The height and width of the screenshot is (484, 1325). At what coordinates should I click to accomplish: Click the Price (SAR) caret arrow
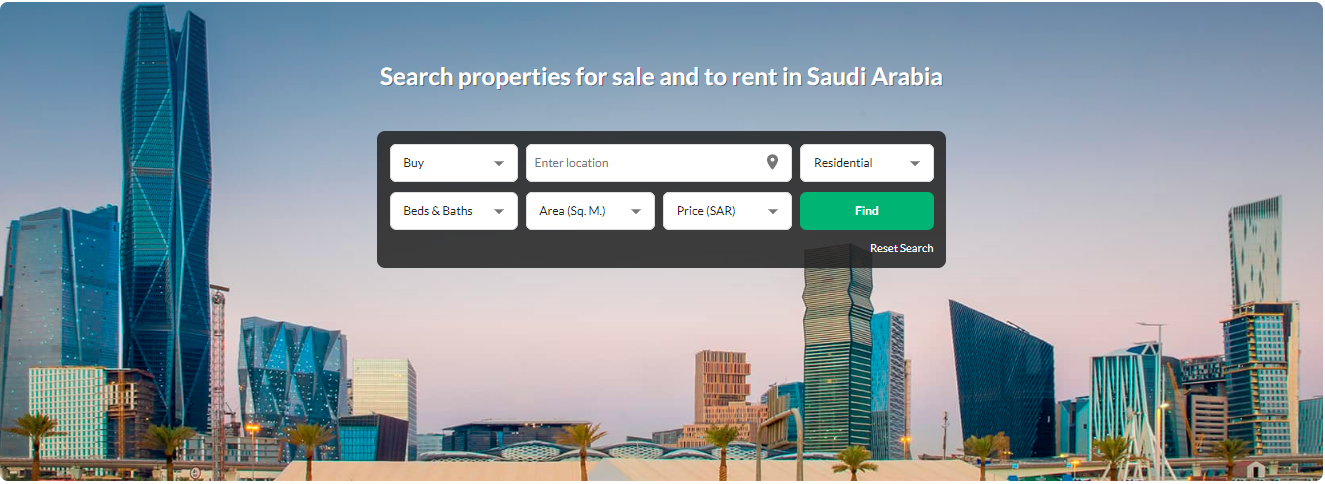(x=773, y=211)
